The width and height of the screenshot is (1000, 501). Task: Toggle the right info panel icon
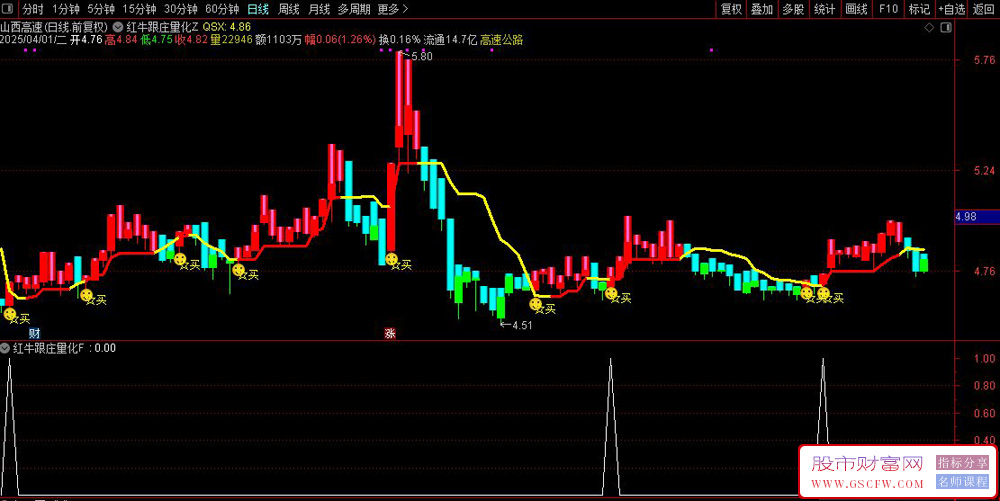tap(946, 27)
